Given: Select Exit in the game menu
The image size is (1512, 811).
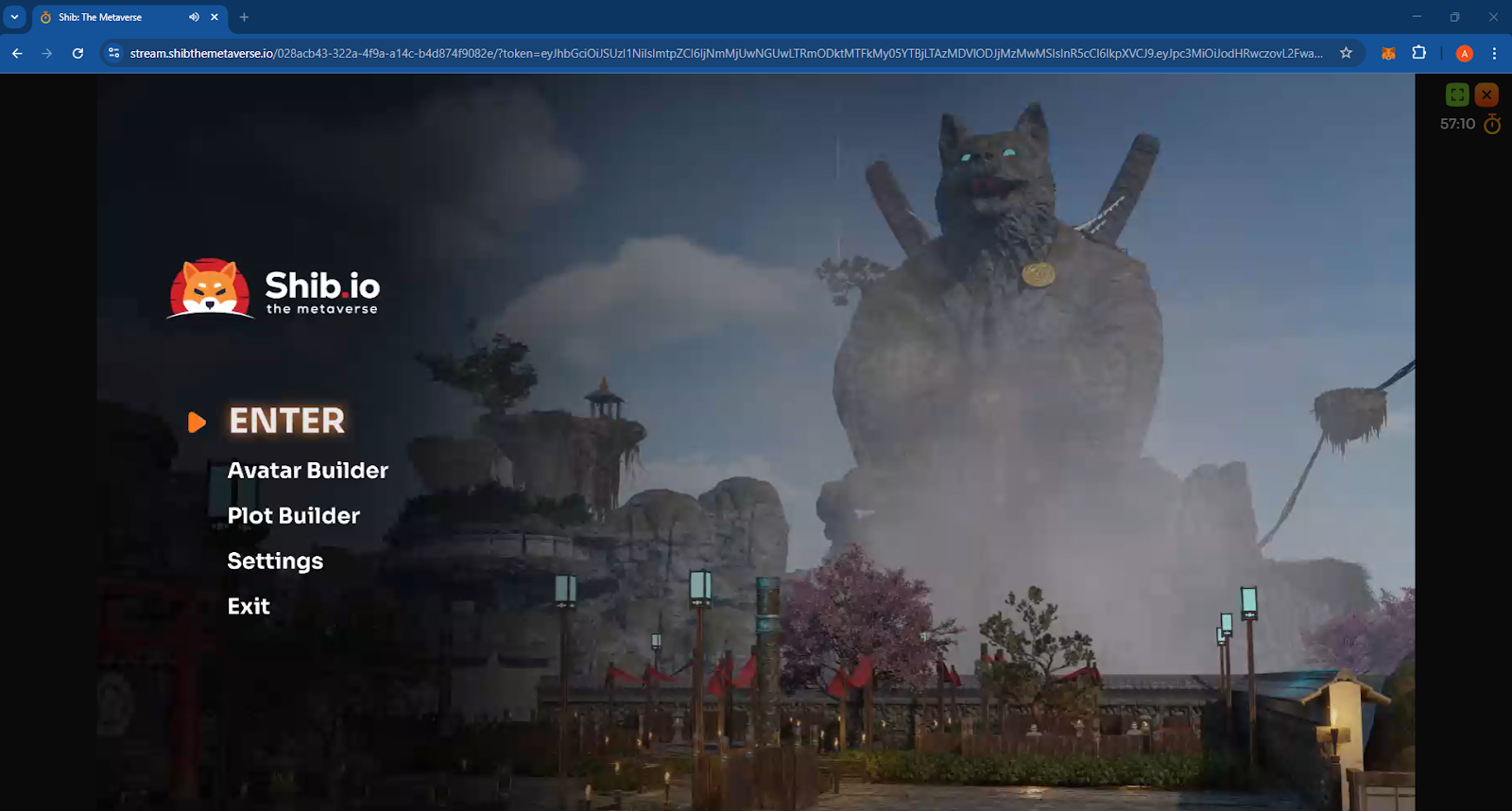Looking at the screenshot, I should [x=249, y=606].
